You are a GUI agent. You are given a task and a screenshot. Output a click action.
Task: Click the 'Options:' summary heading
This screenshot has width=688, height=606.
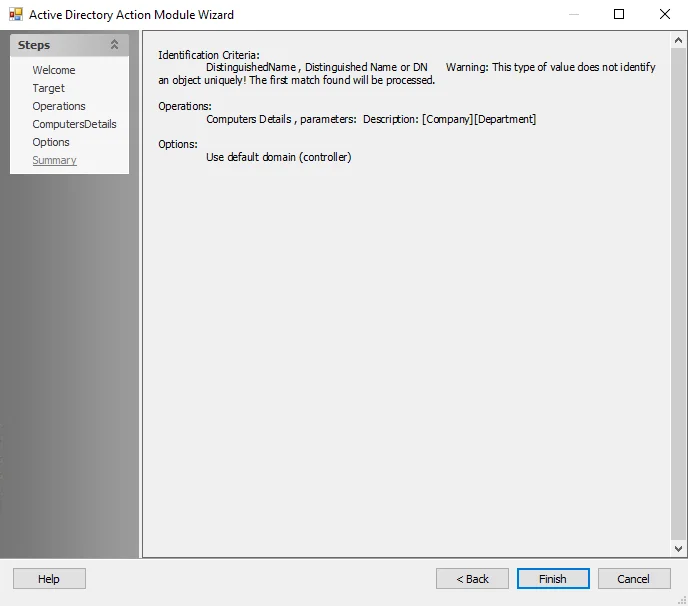(x=178, y=144)
